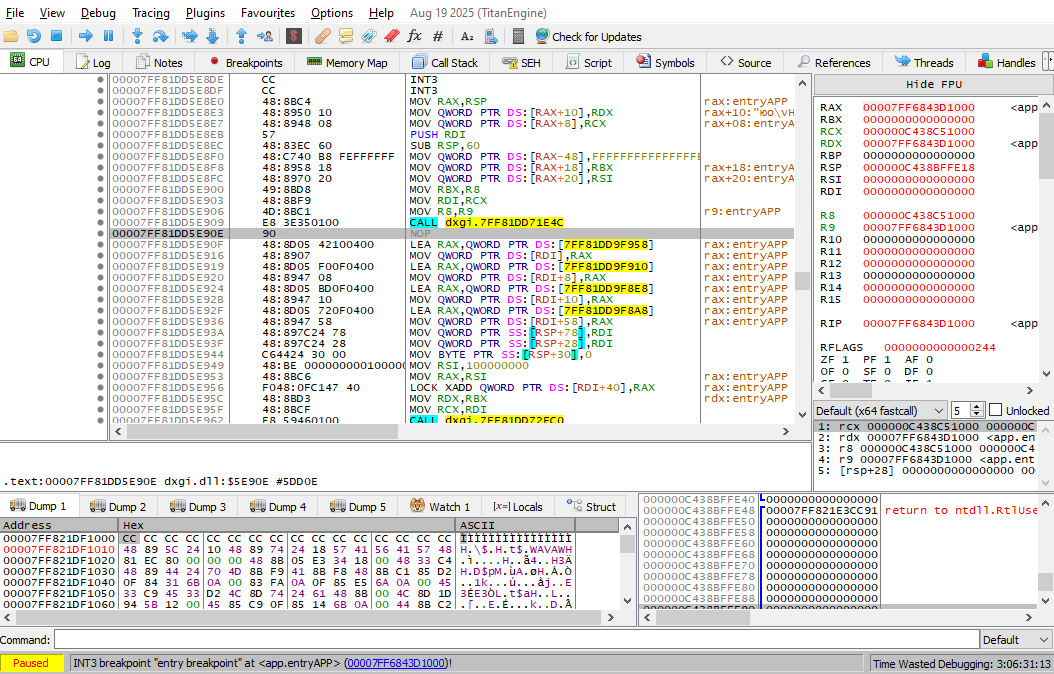Open patches with the band-aid icon
This screenshot has height=674, width=1054.
[322, 36]
